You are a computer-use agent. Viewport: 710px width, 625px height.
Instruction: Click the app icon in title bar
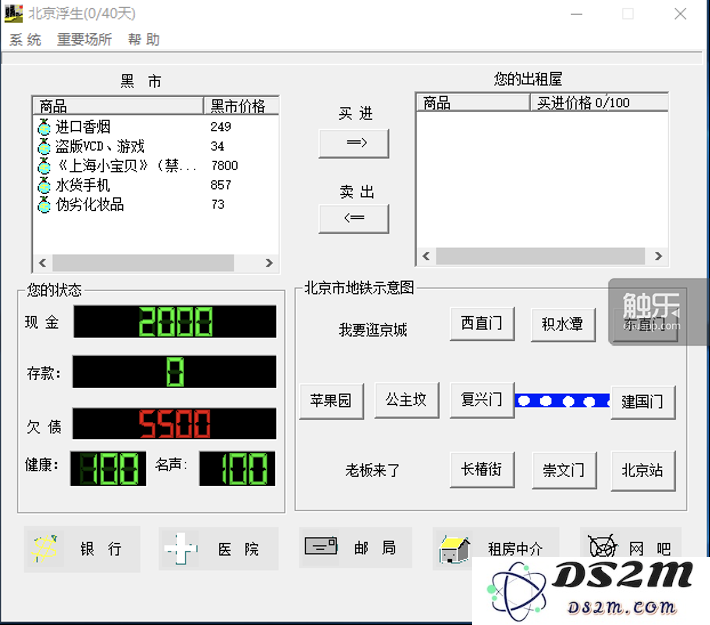click(13, 14)
